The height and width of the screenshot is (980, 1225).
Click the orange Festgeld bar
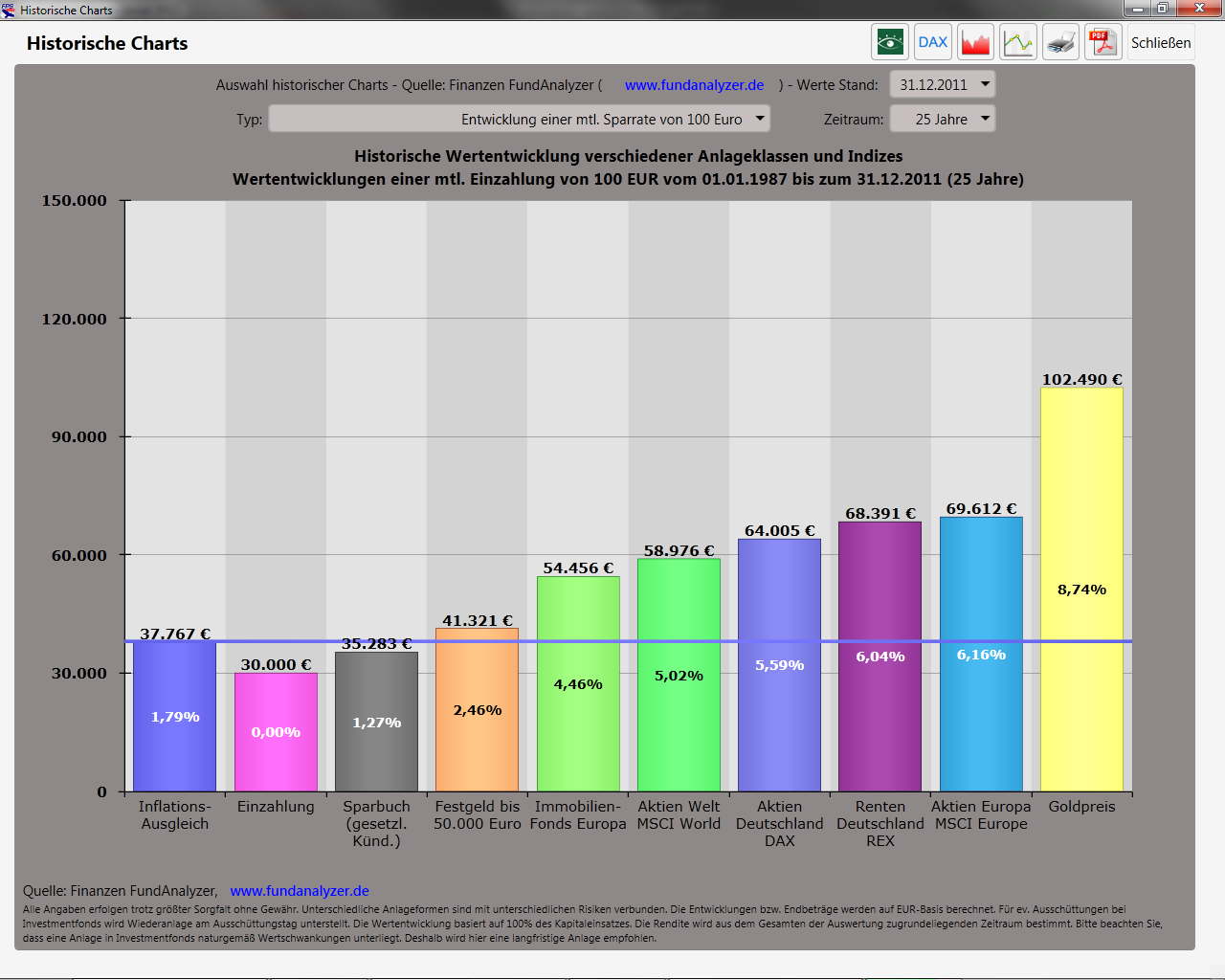(x=477, y=709)
